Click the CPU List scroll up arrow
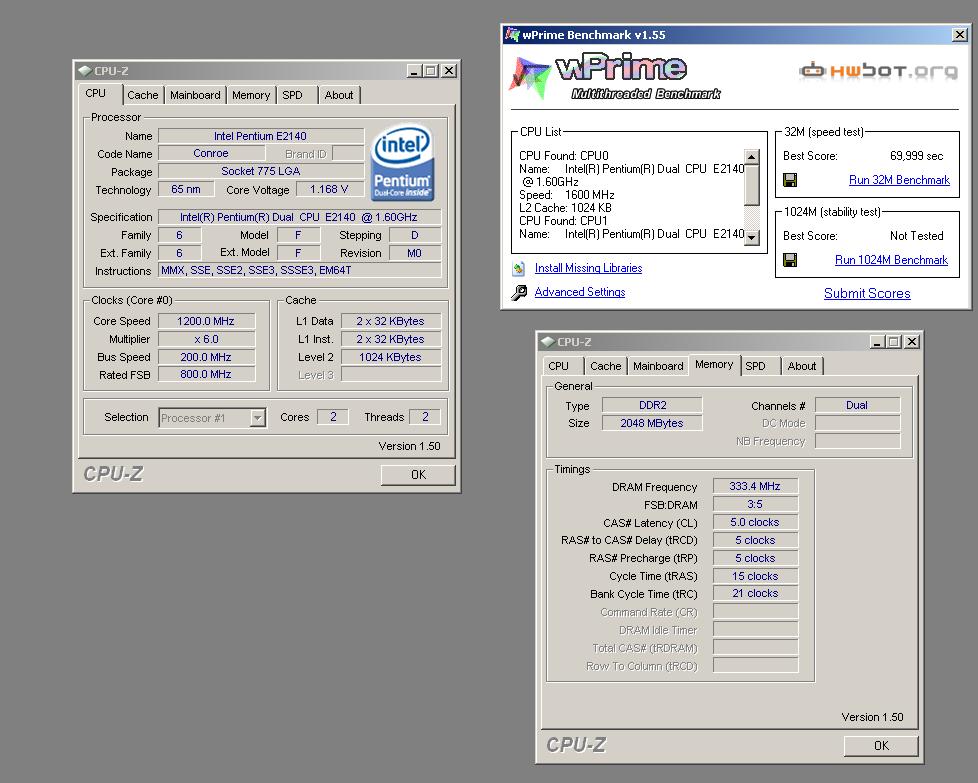The height and width of the screenshot is (783, 978). [752, 157]
